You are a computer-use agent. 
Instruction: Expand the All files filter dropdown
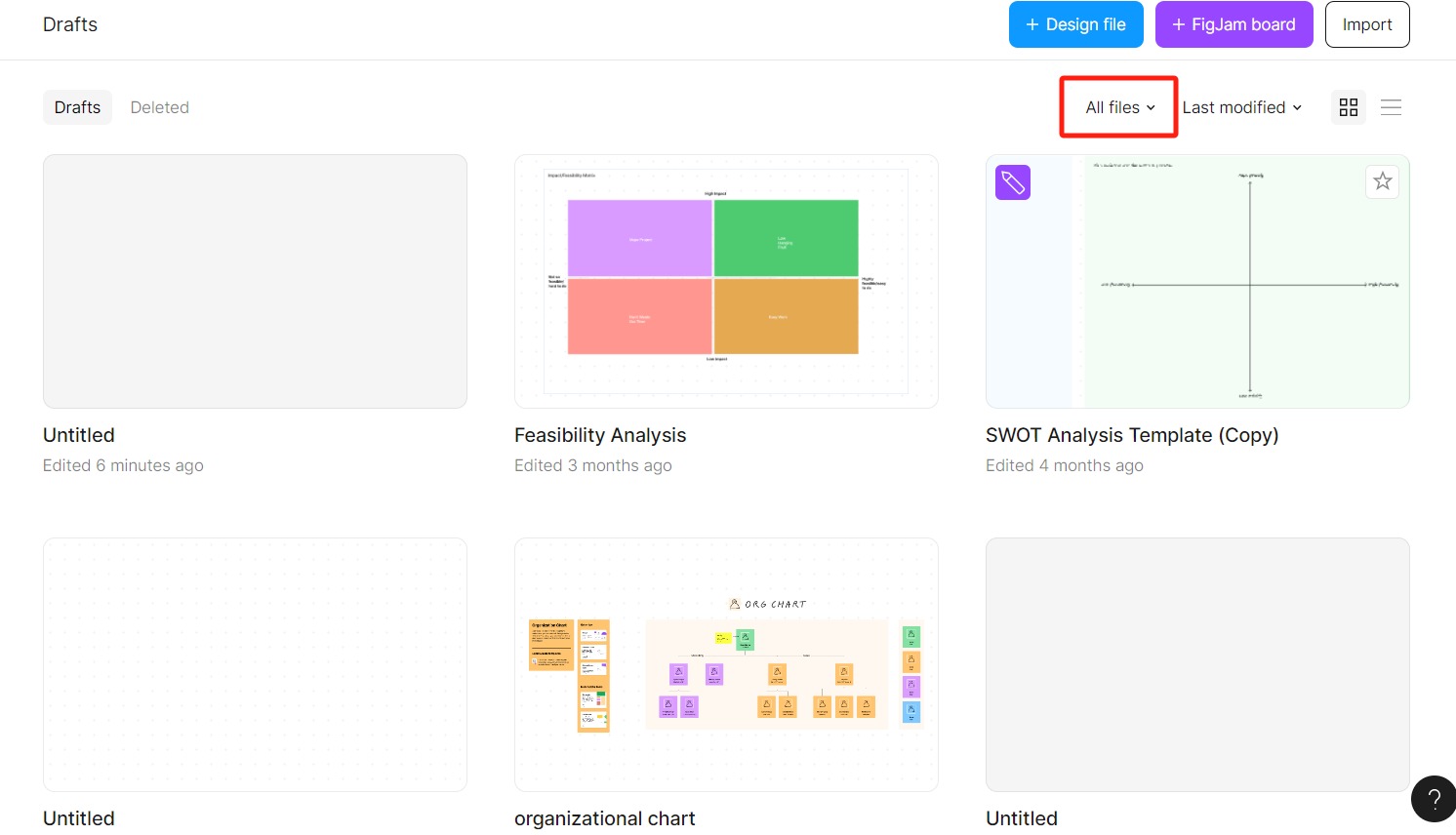coord(1119,107)
